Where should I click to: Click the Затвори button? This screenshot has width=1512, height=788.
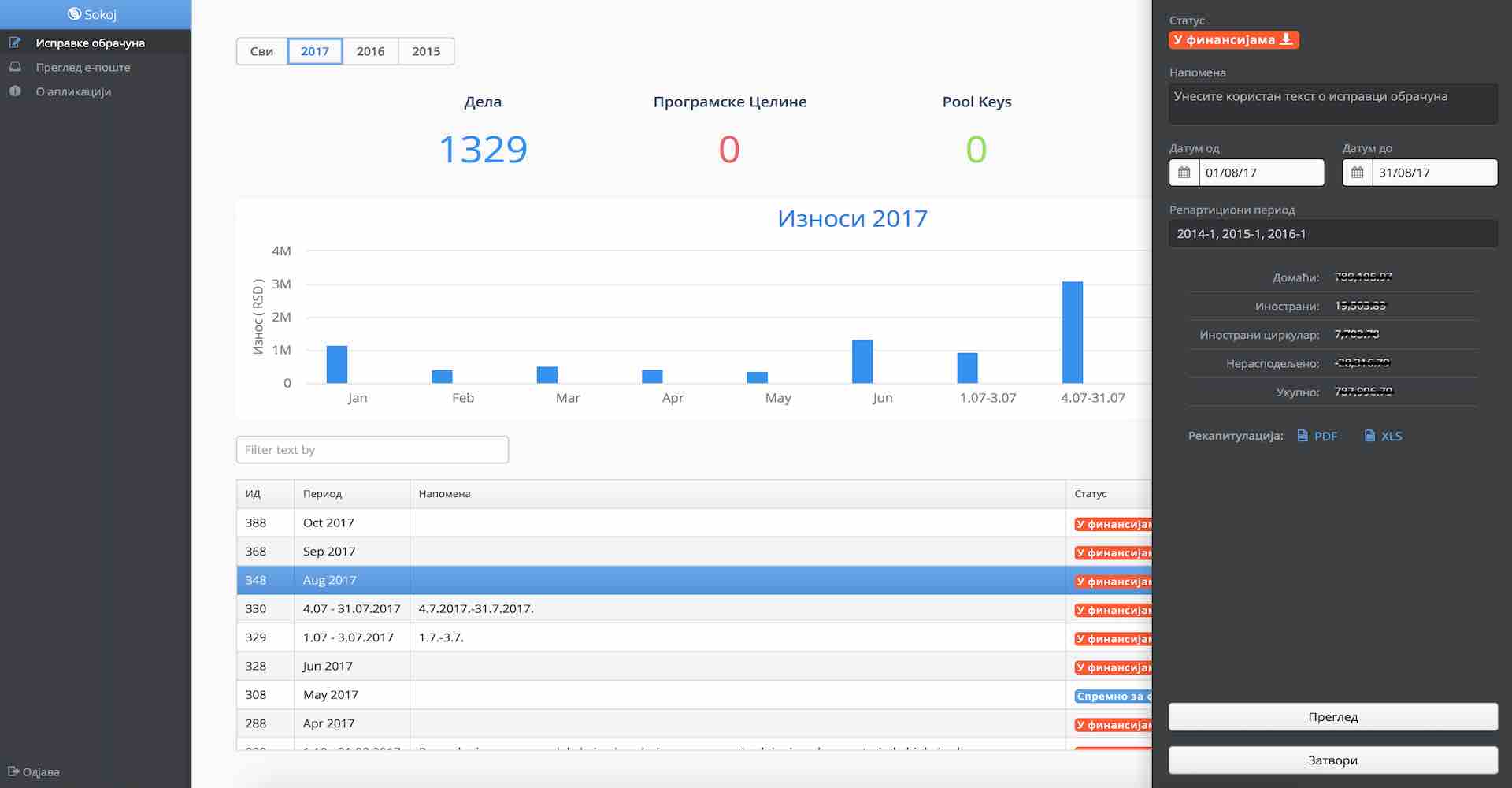[x=1332, y=760]
